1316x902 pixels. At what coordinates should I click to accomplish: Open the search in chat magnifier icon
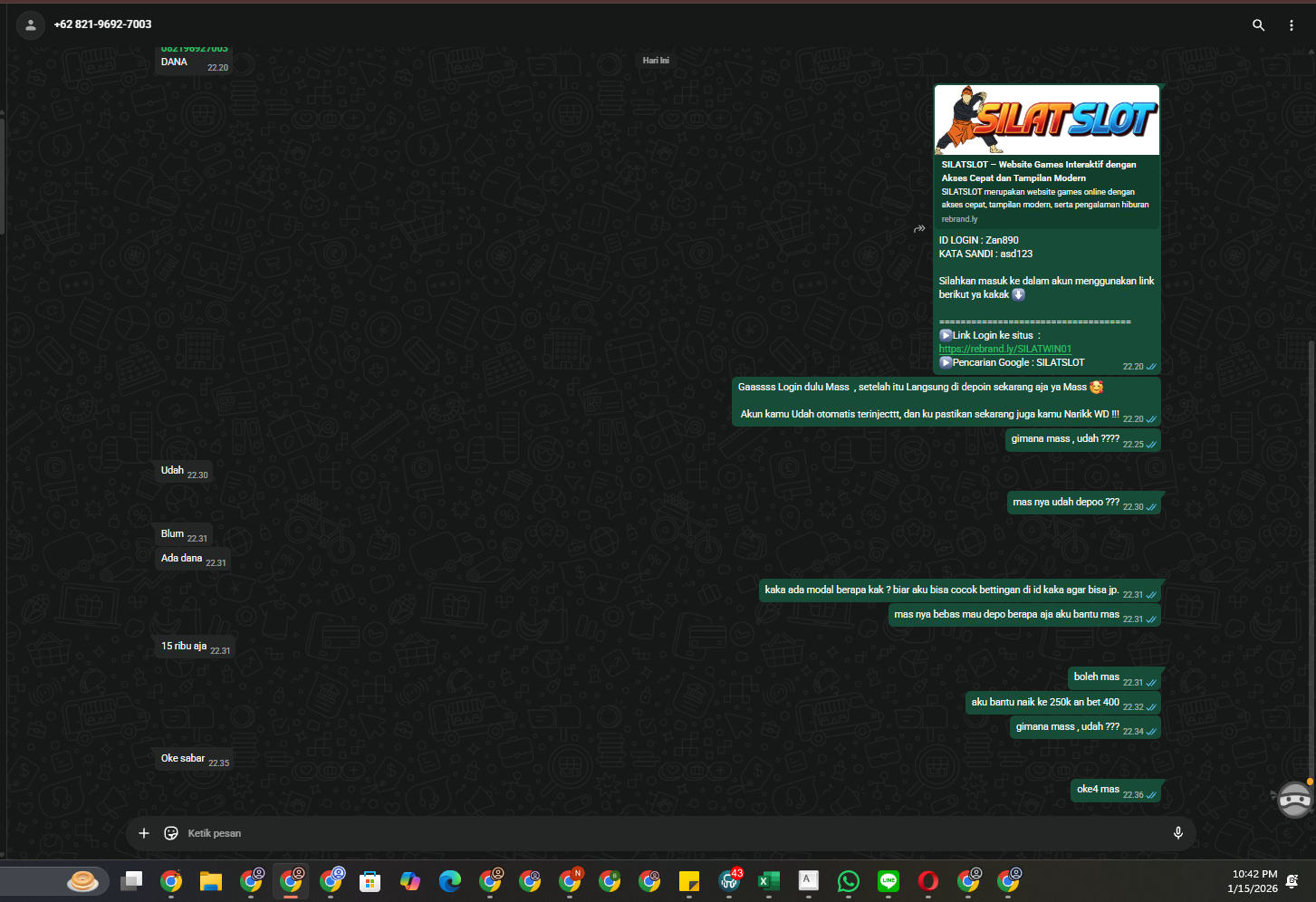[x=1258, y=25]
